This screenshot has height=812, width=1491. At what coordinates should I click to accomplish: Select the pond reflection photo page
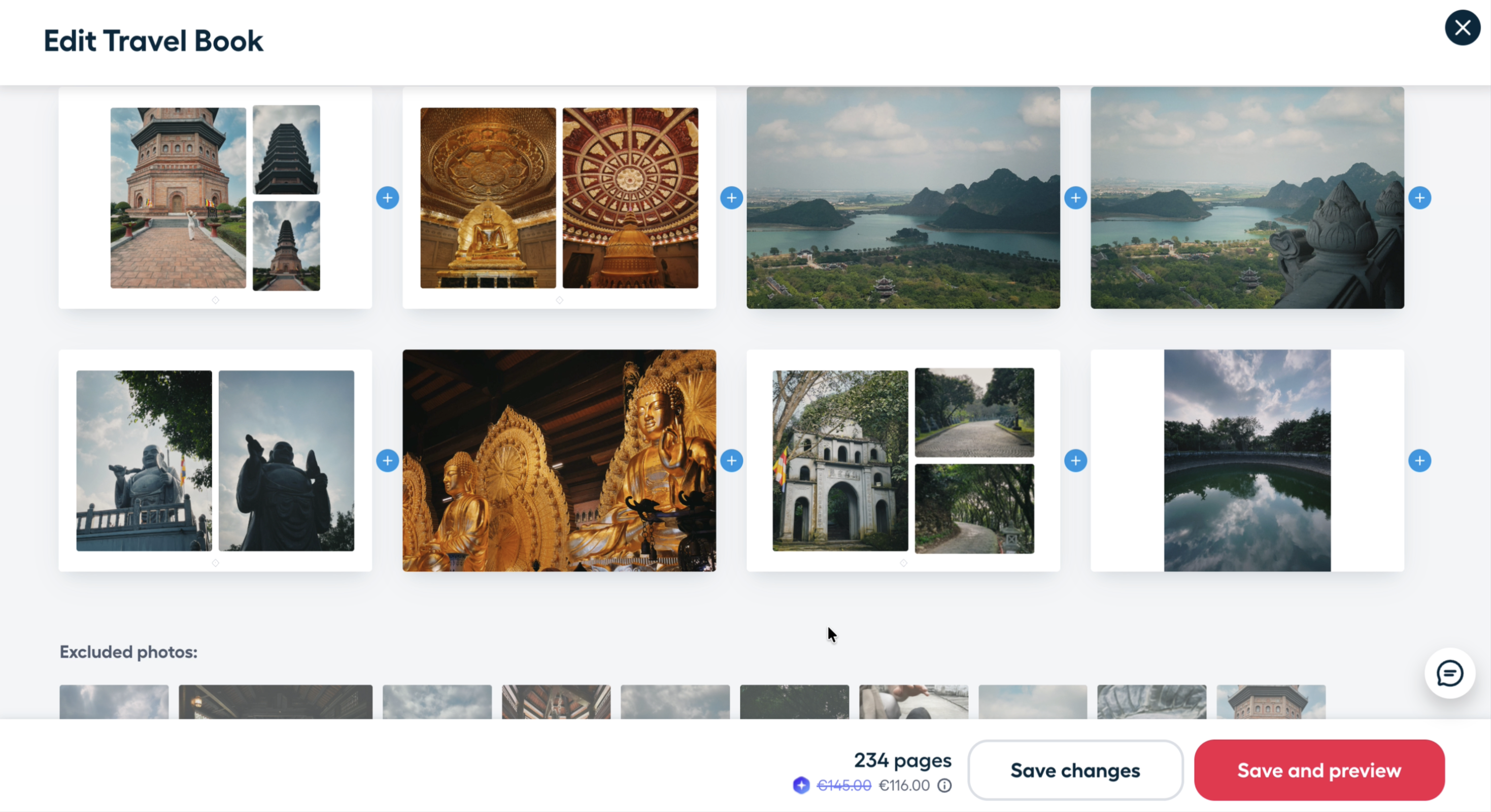pyautogui.click(x=1247, y=461)
